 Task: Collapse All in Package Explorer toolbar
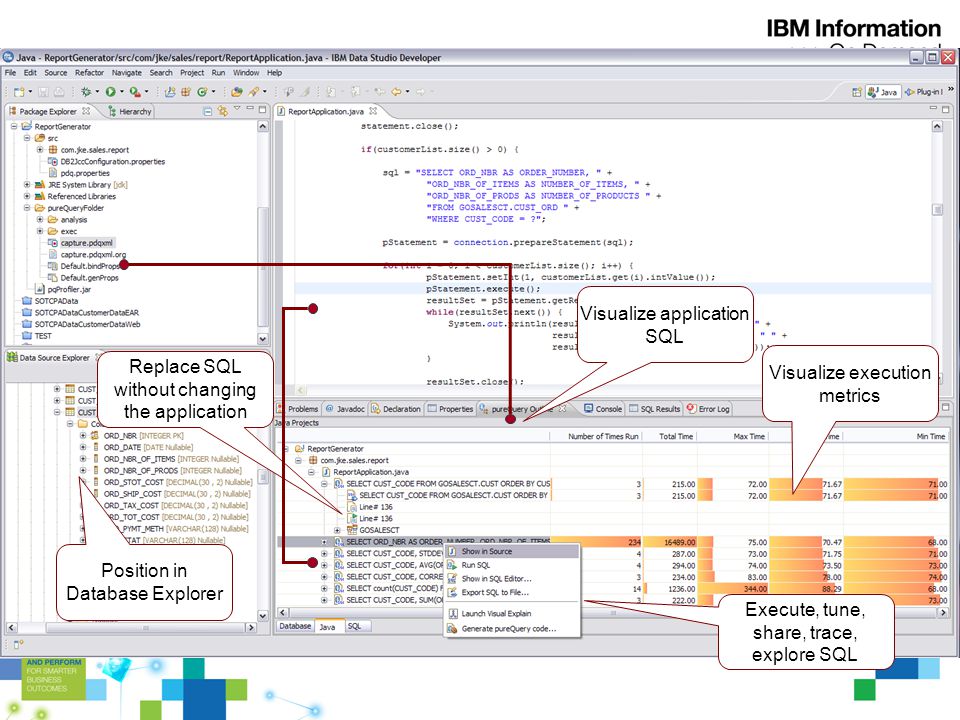tap(208, 111)
